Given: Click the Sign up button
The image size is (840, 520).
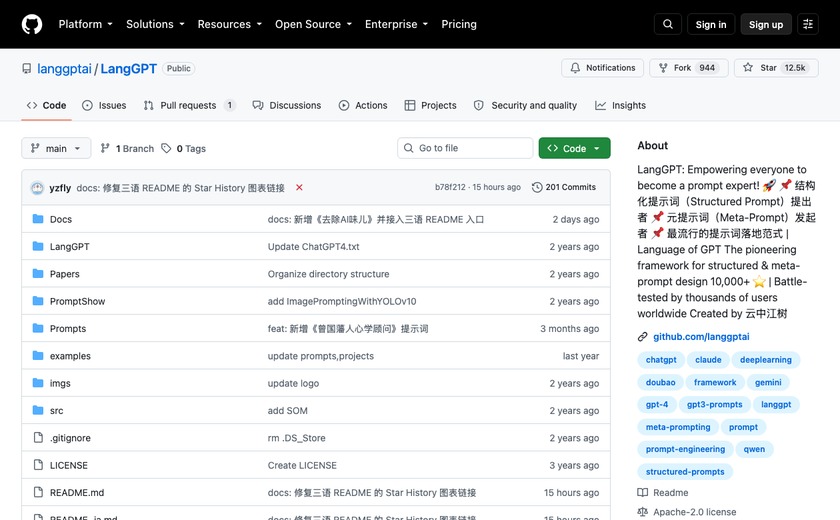Looking at the screenshot, I should pos(766,24).
